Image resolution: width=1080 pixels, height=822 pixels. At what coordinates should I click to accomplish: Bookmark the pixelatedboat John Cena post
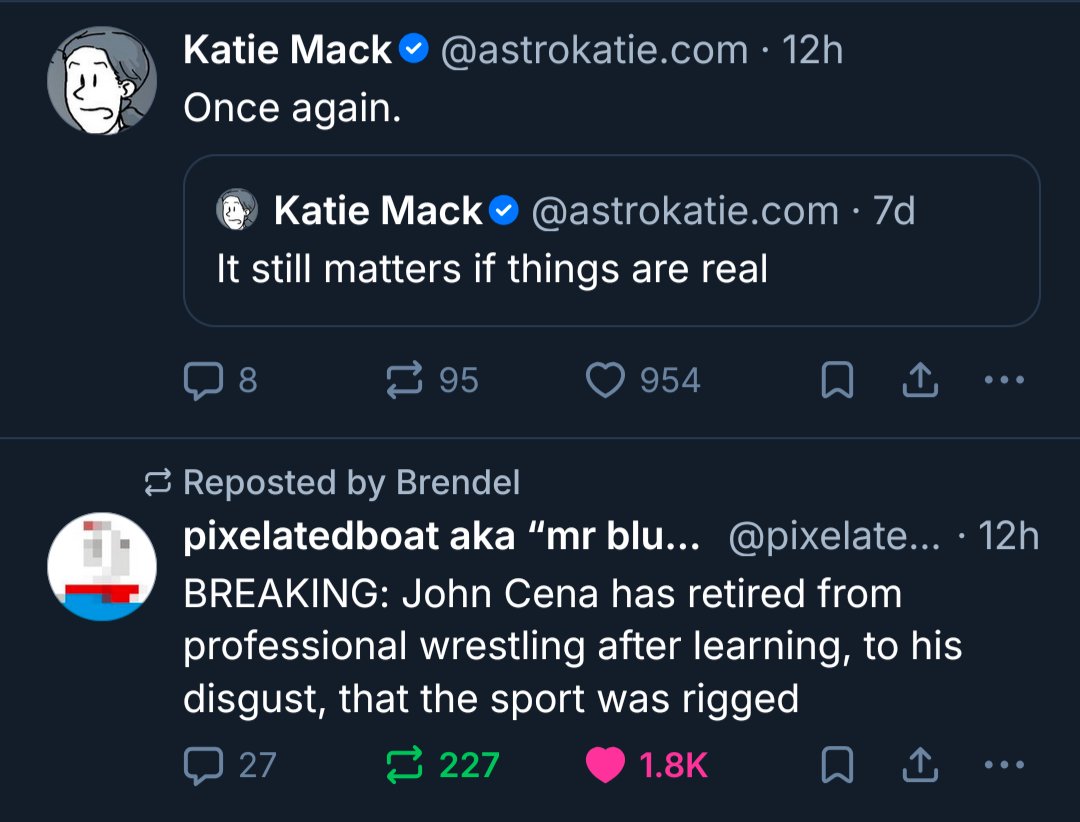coord(837,765)
